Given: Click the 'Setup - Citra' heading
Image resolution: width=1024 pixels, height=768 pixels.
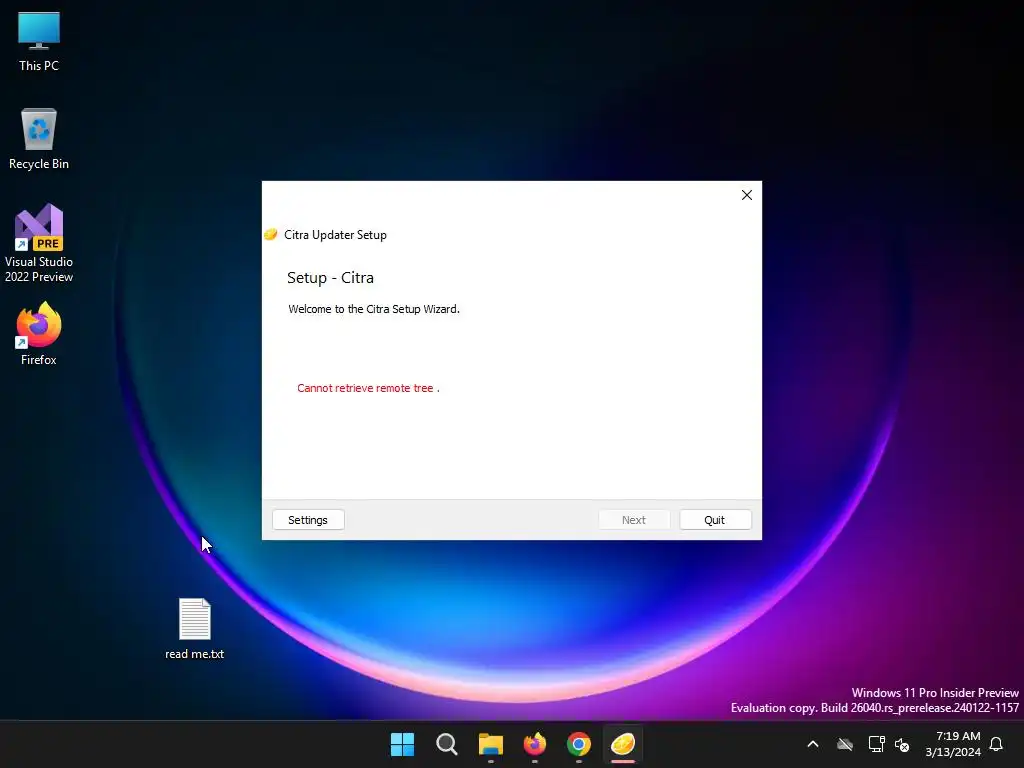Looking at the screenshot, I should pyautogui.click(x=330, y=278).
